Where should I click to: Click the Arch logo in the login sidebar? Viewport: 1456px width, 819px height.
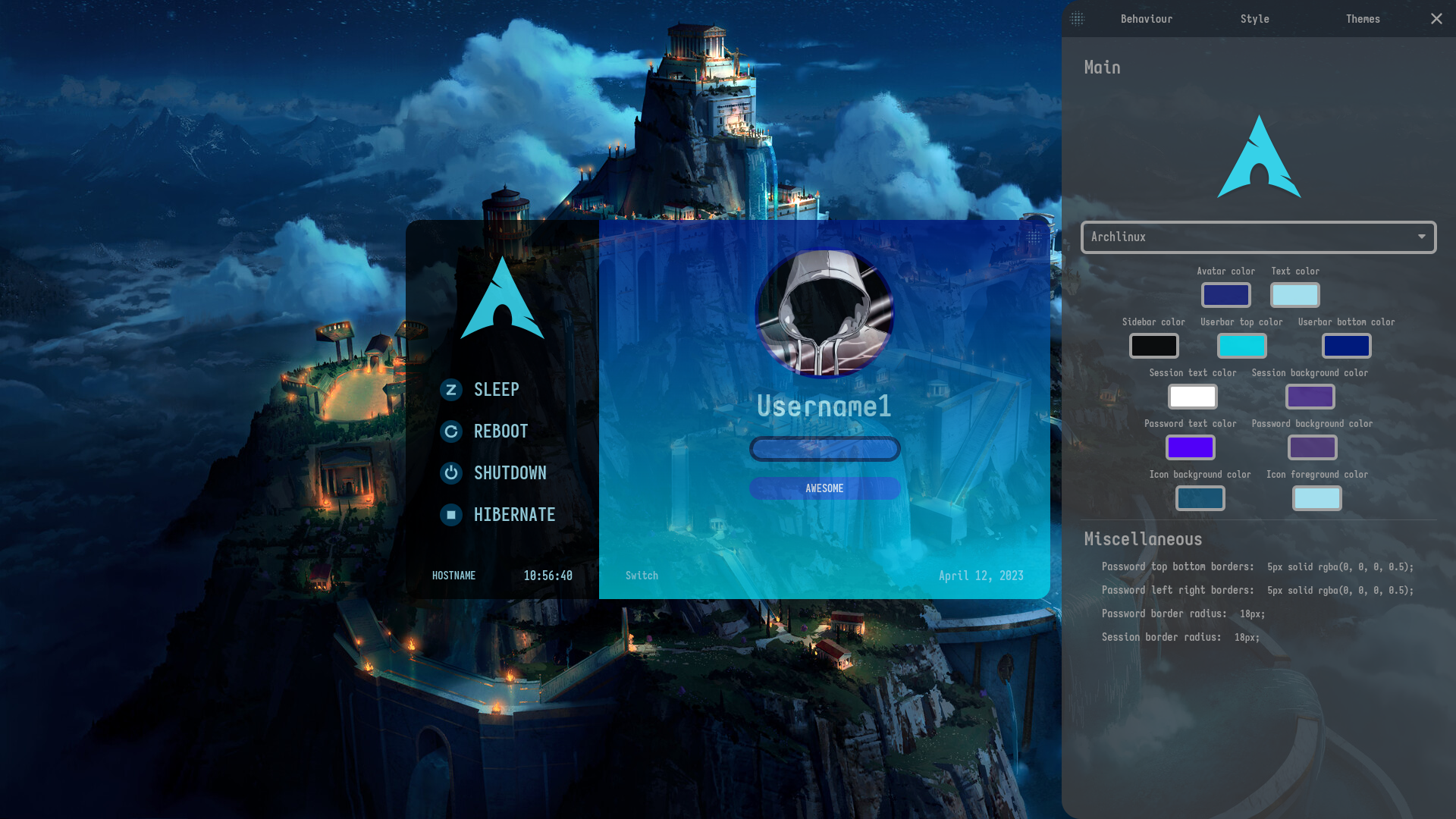coord(502,298)
